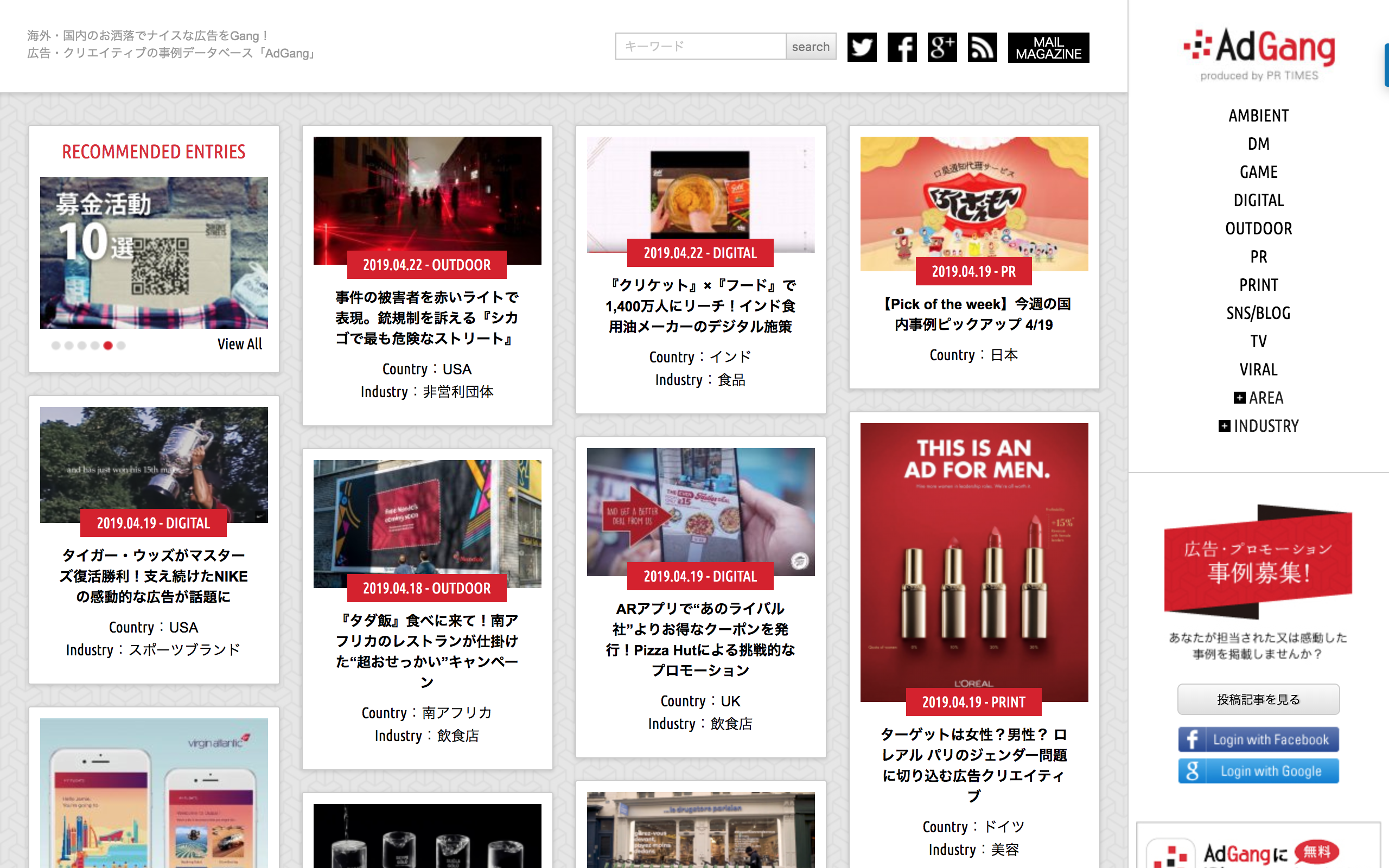
Task: Open the PR category in sidebar
Action: pyautogui.click(x=1258, y=256)
